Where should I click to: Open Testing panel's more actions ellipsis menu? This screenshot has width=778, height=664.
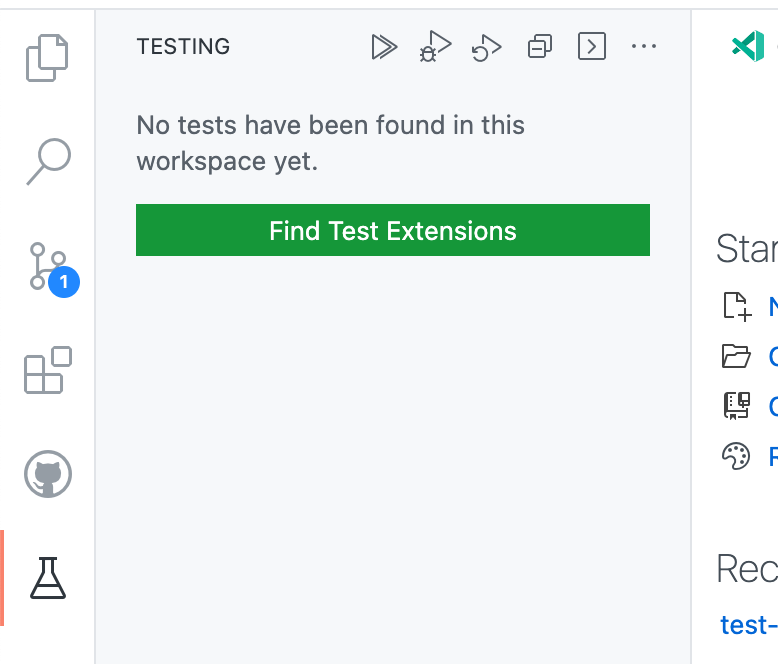point(644,47)
